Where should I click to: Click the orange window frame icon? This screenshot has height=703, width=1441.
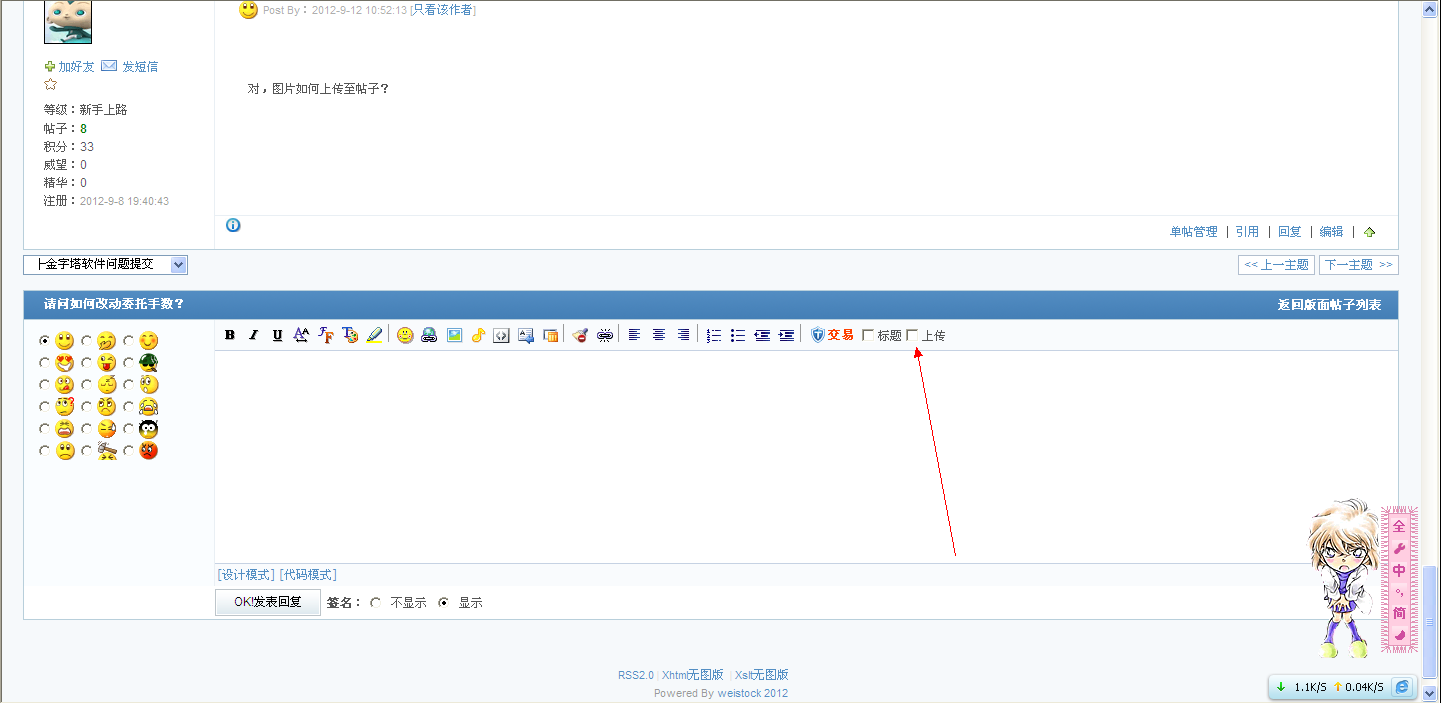click(x=550, y=335)
